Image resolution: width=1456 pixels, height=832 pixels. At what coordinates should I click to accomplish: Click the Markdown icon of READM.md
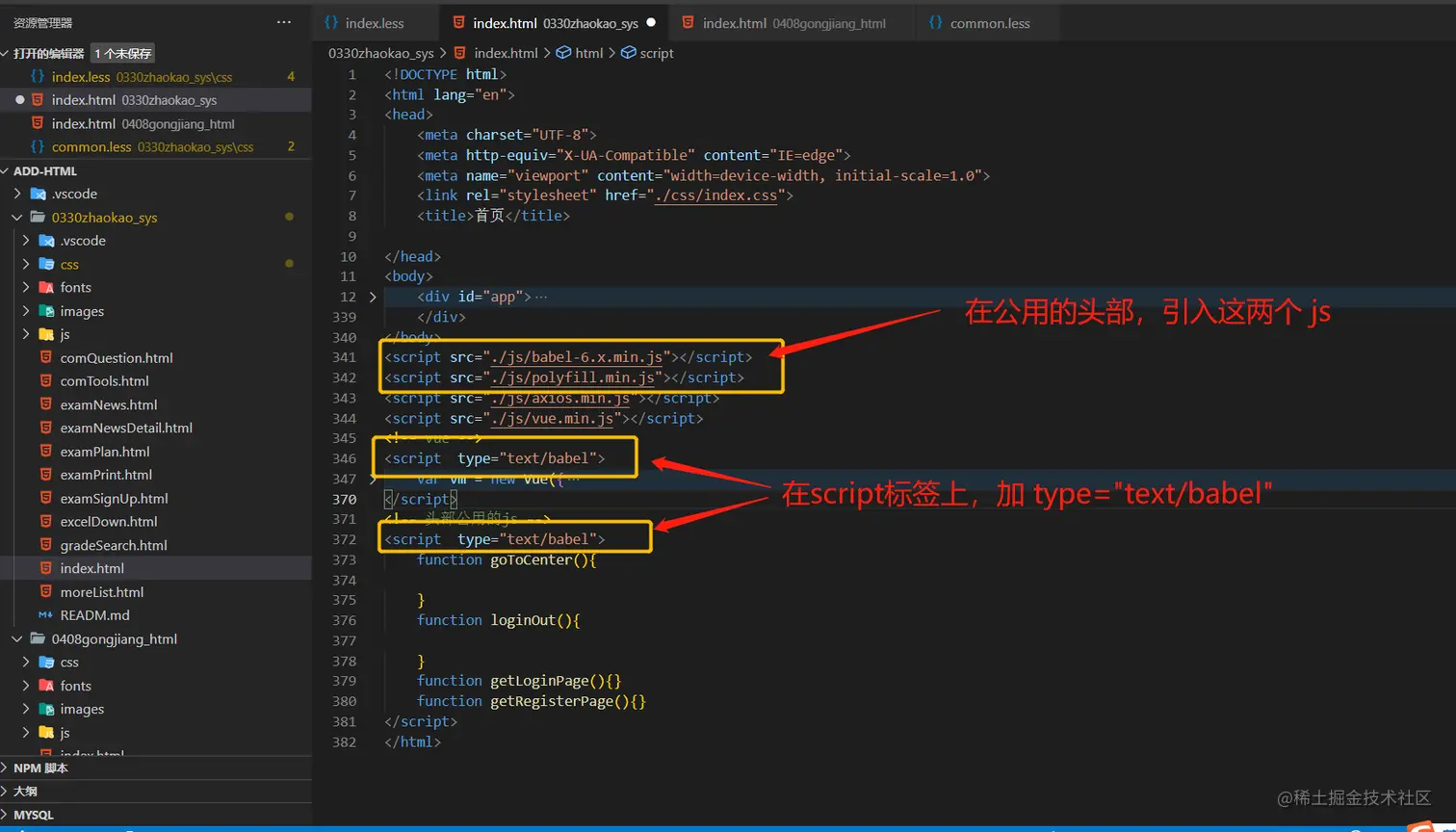[45, 614]
